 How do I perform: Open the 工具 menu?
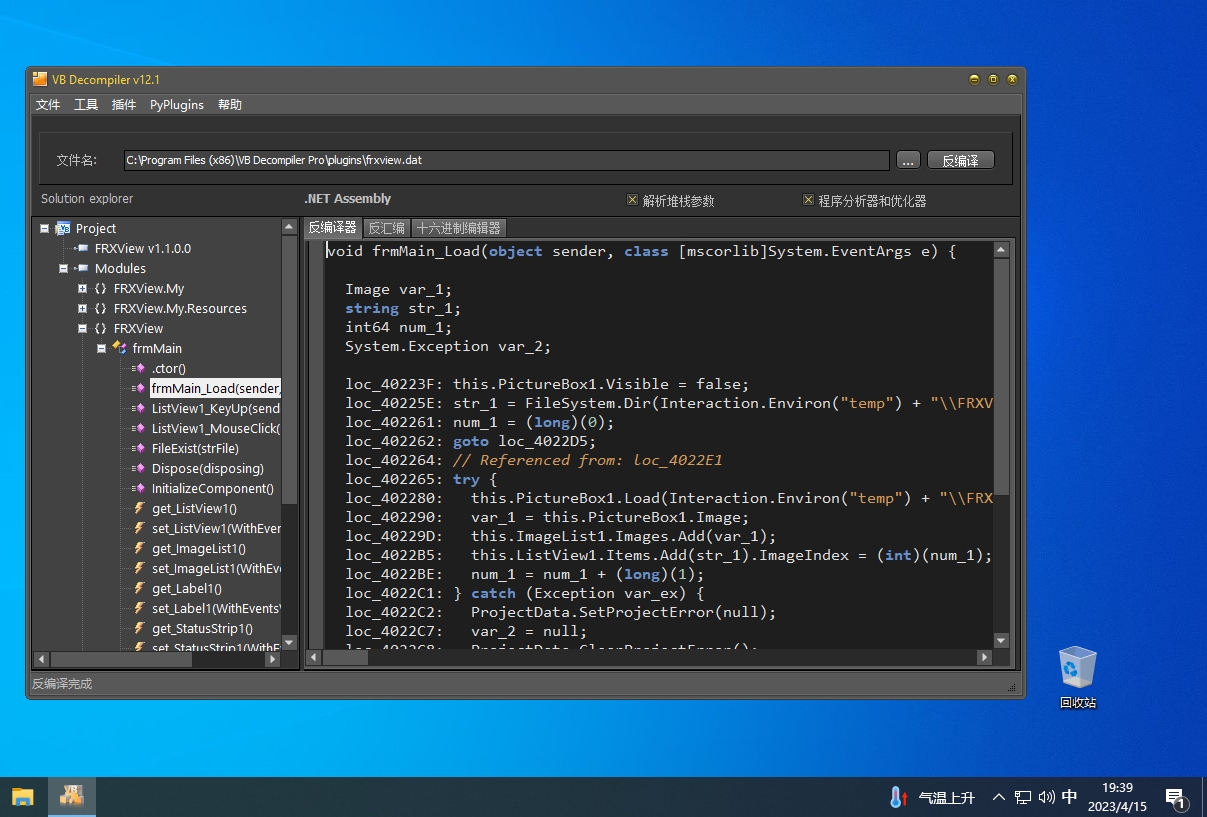pos(86,104)
